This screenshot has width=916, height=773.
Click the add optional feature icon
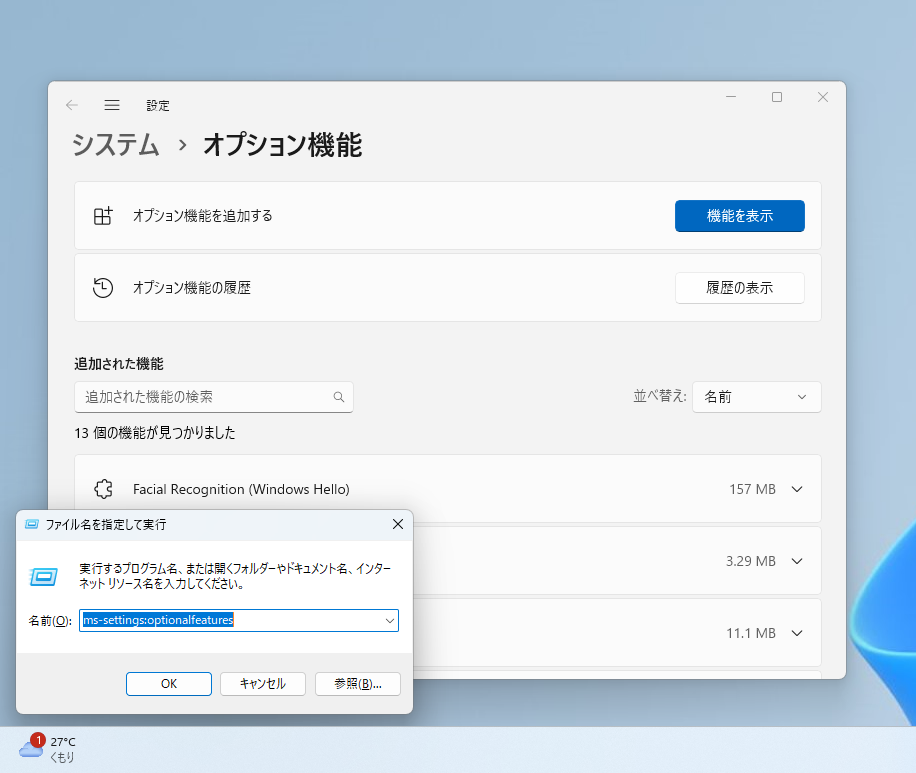point(103,216)
